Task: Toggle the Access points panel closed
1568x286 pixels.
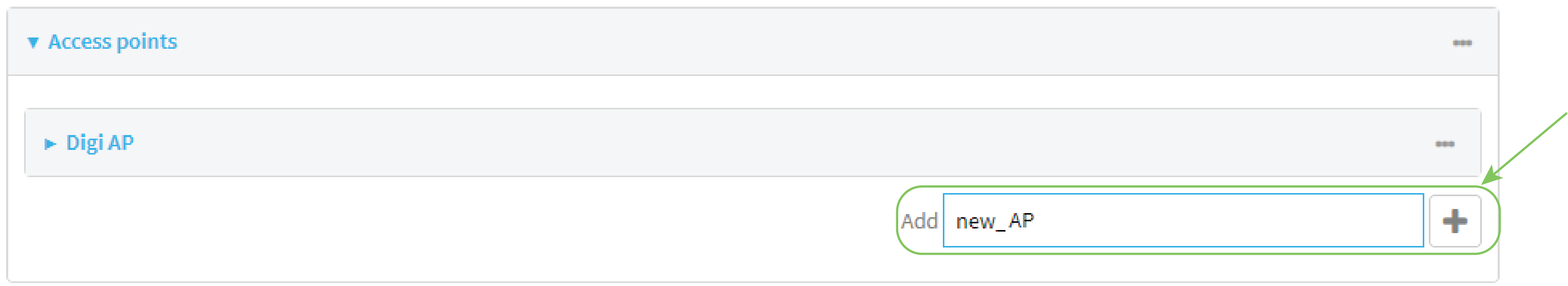Action: click(x=33, y=43)
